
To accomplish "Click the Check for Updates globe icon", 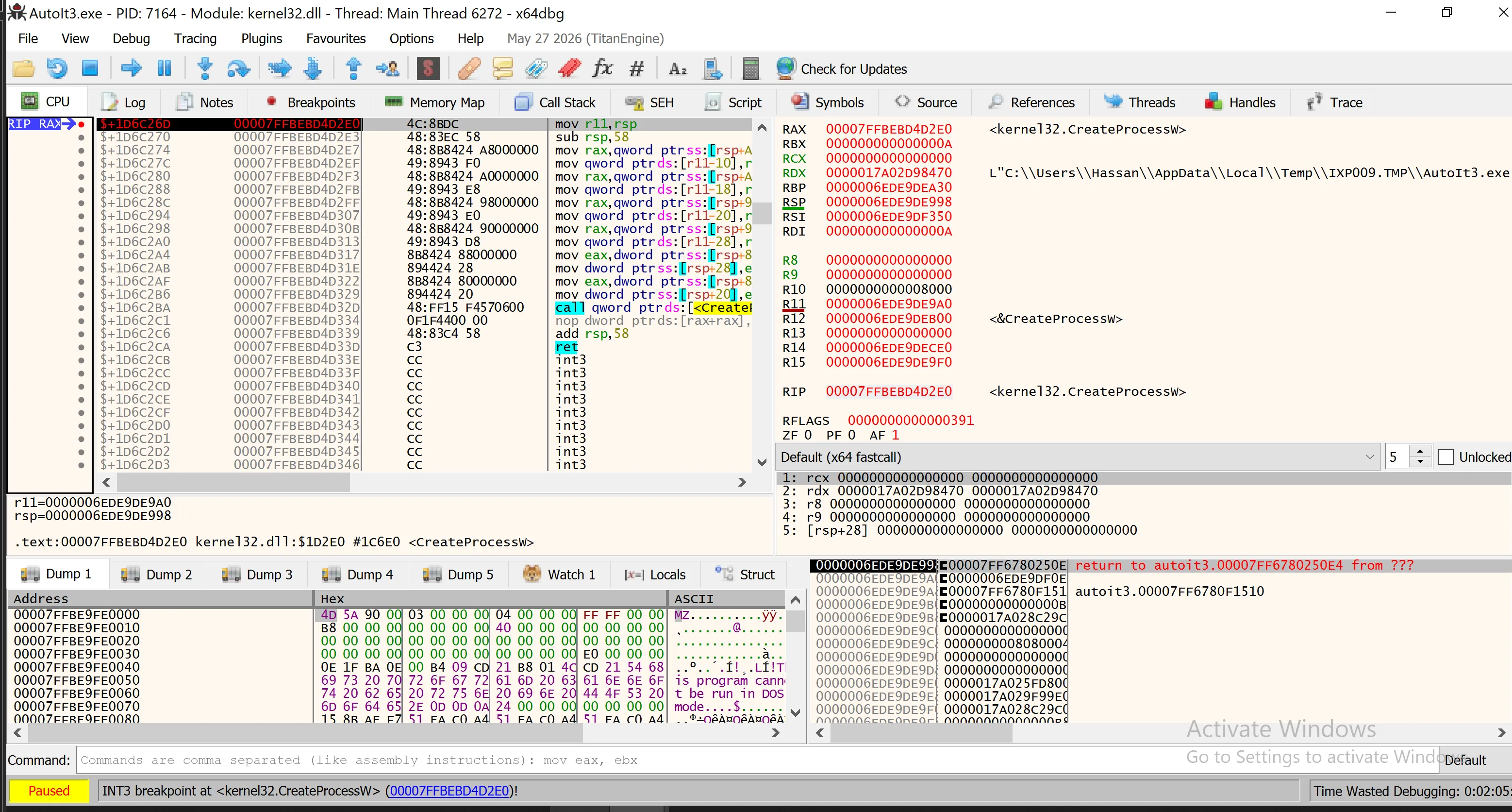I will (x=785, y=68).
